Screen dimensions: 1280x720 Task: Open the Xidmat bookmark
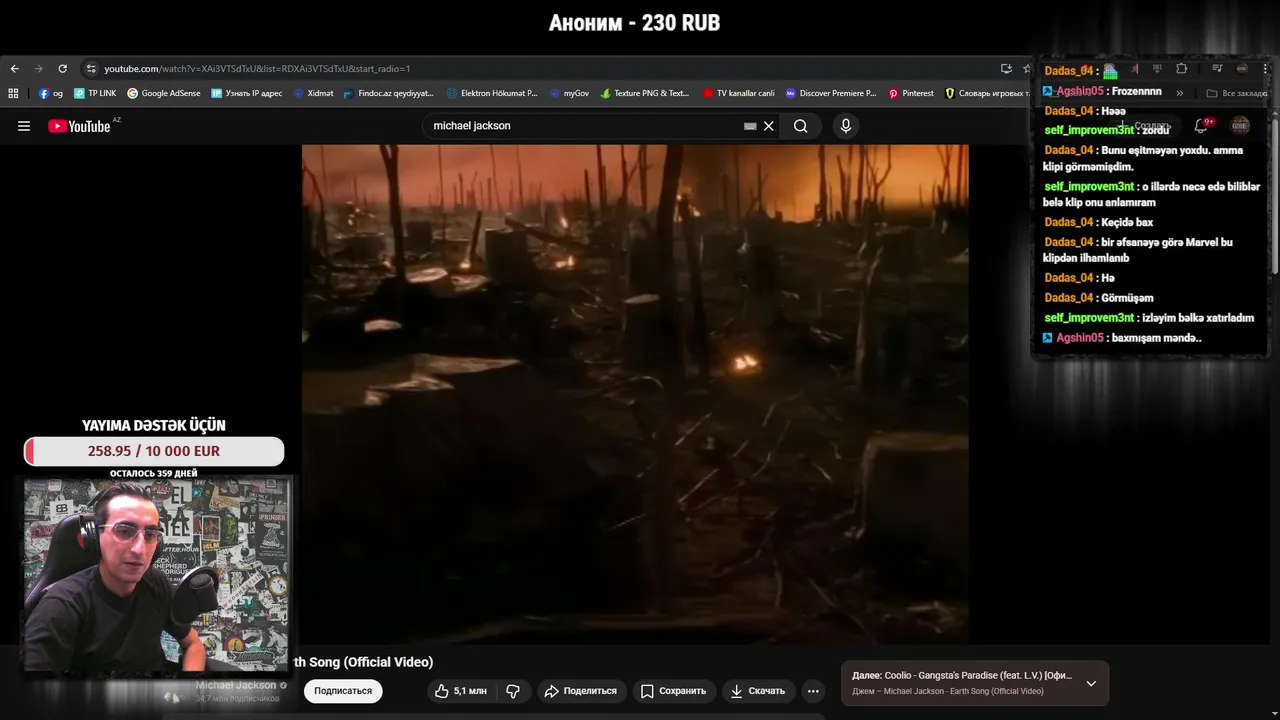point(313,93)
